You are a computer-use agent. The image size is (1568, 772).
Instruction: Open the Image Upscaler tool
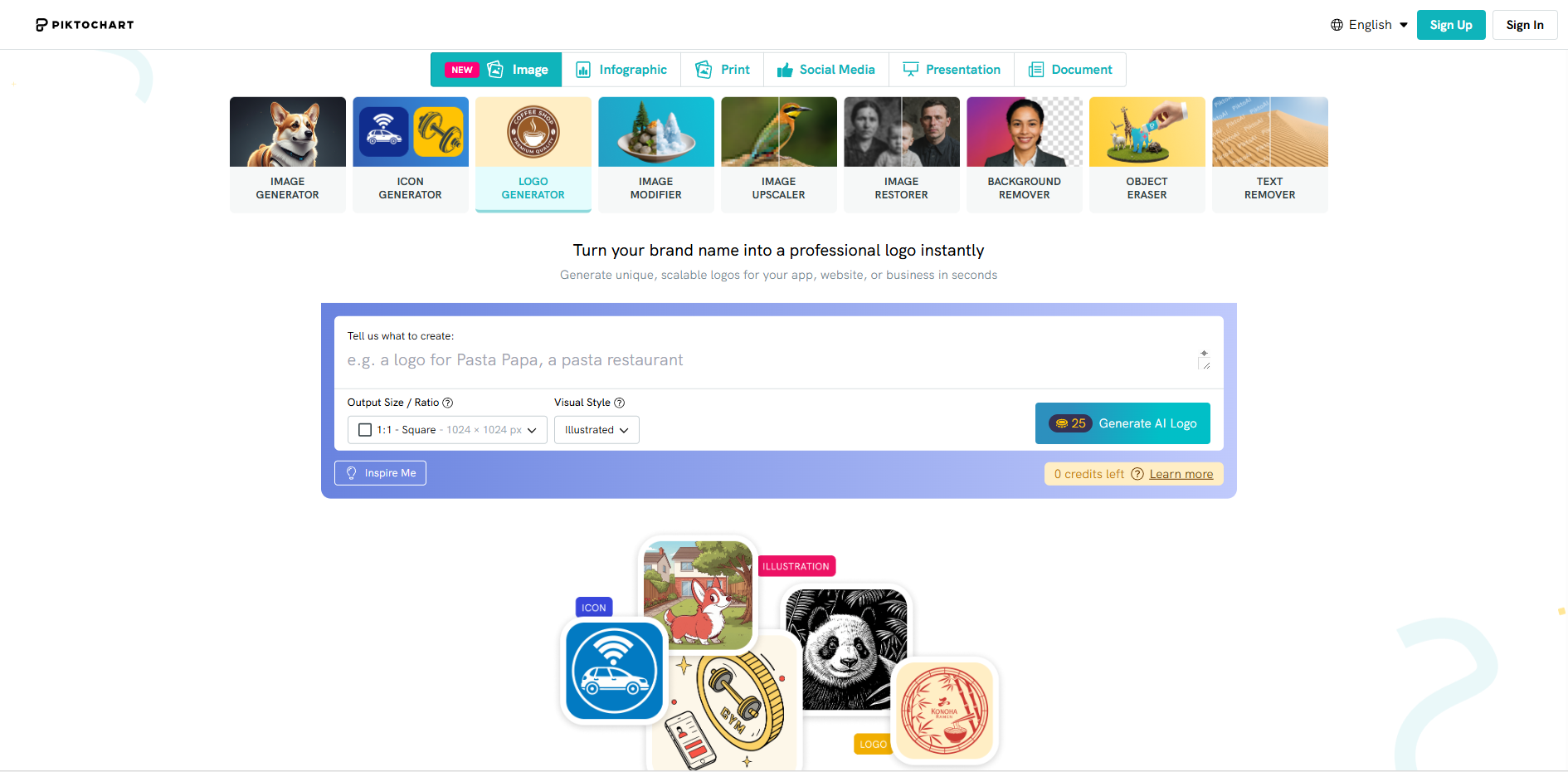(x=778, y=154)
